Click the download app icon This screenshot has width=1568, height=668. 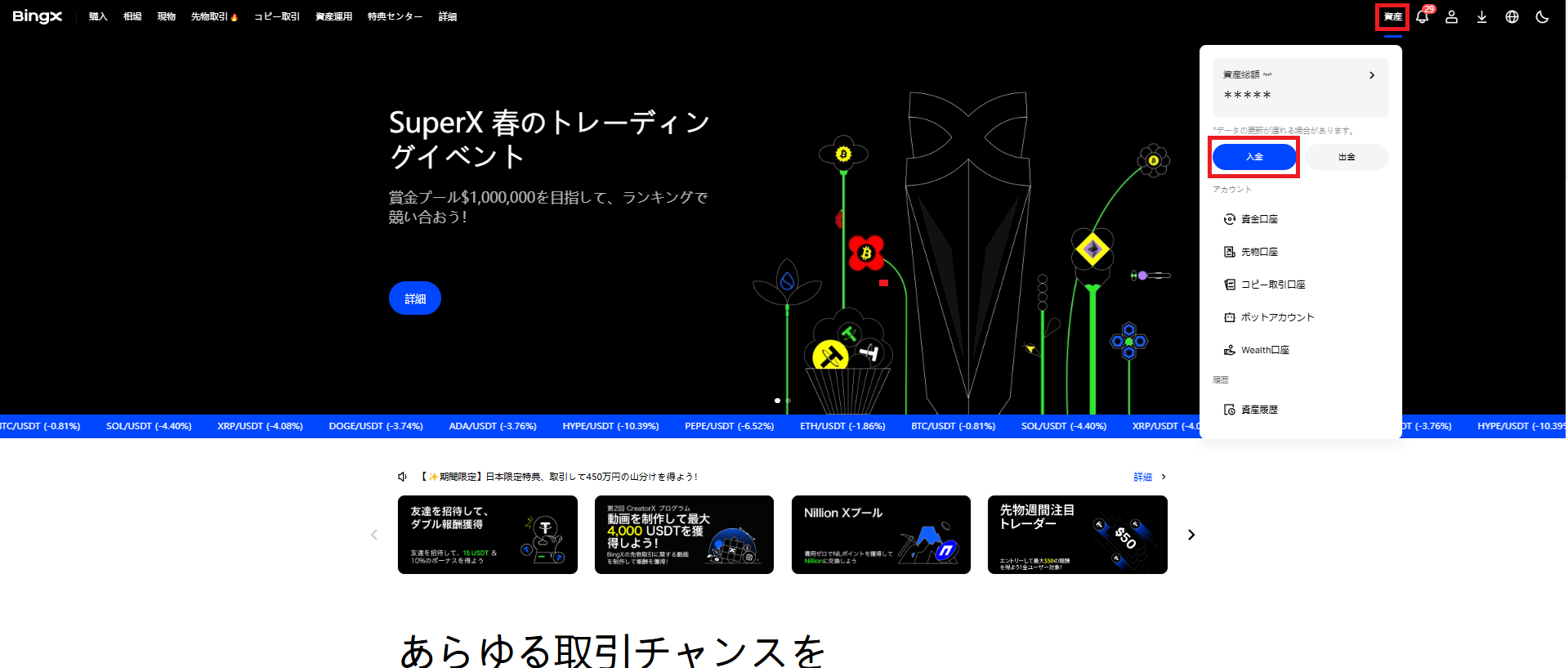click(1481, 17)
